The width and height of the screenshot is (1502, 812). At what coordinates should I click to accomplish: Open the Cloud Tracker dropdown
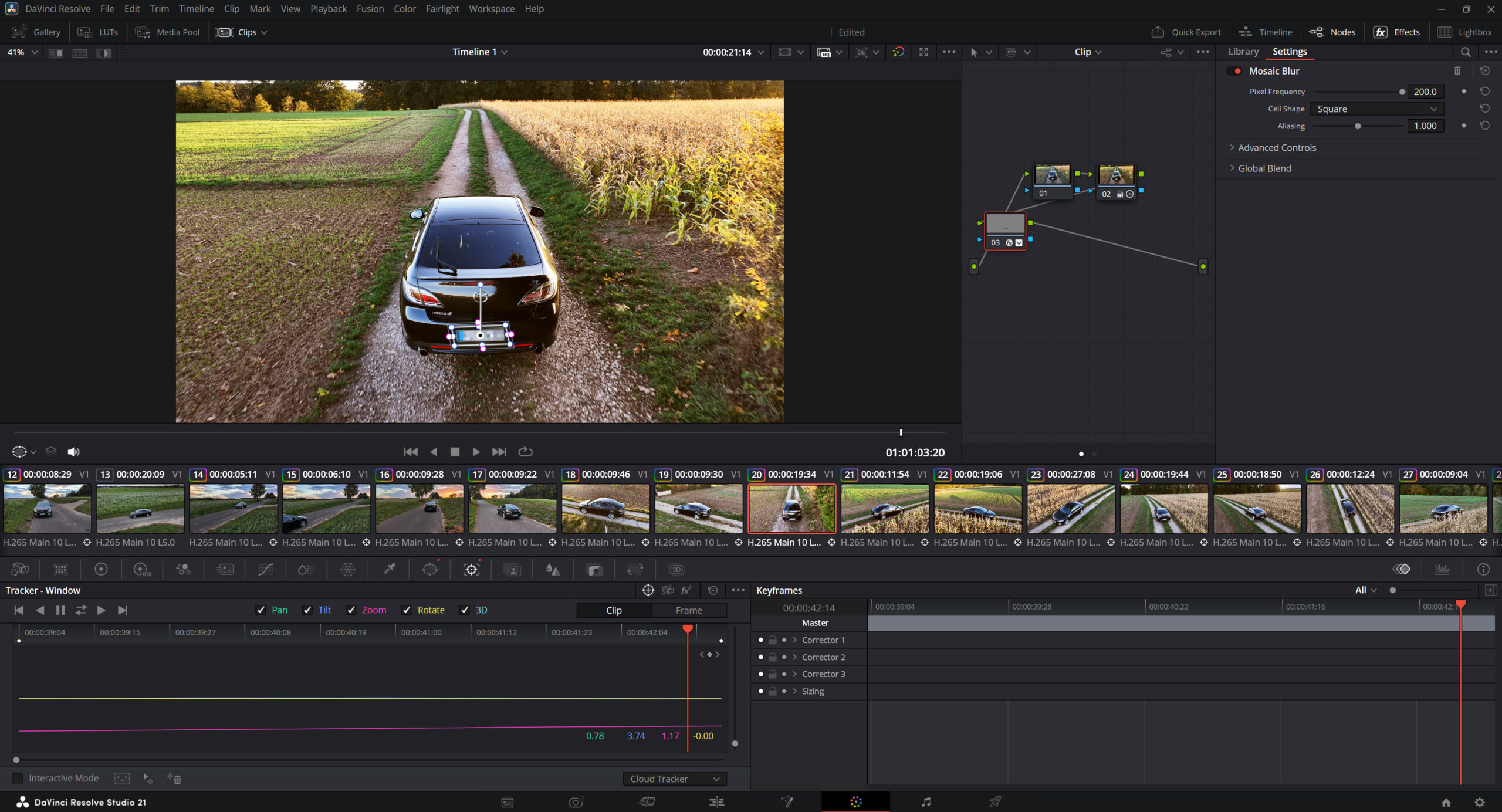[675, 779]
